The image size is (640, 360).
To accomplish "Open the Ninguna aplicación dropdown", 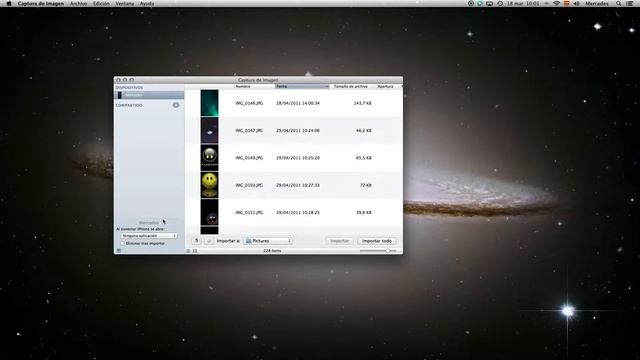I will click(x=149, y=236).
